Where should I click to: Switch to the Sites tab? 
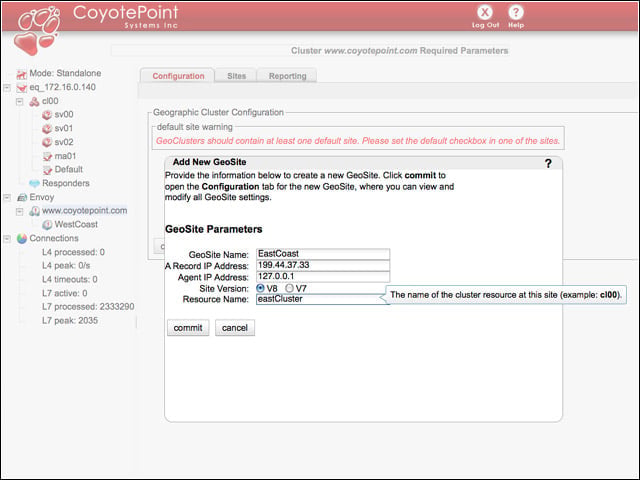236,76
